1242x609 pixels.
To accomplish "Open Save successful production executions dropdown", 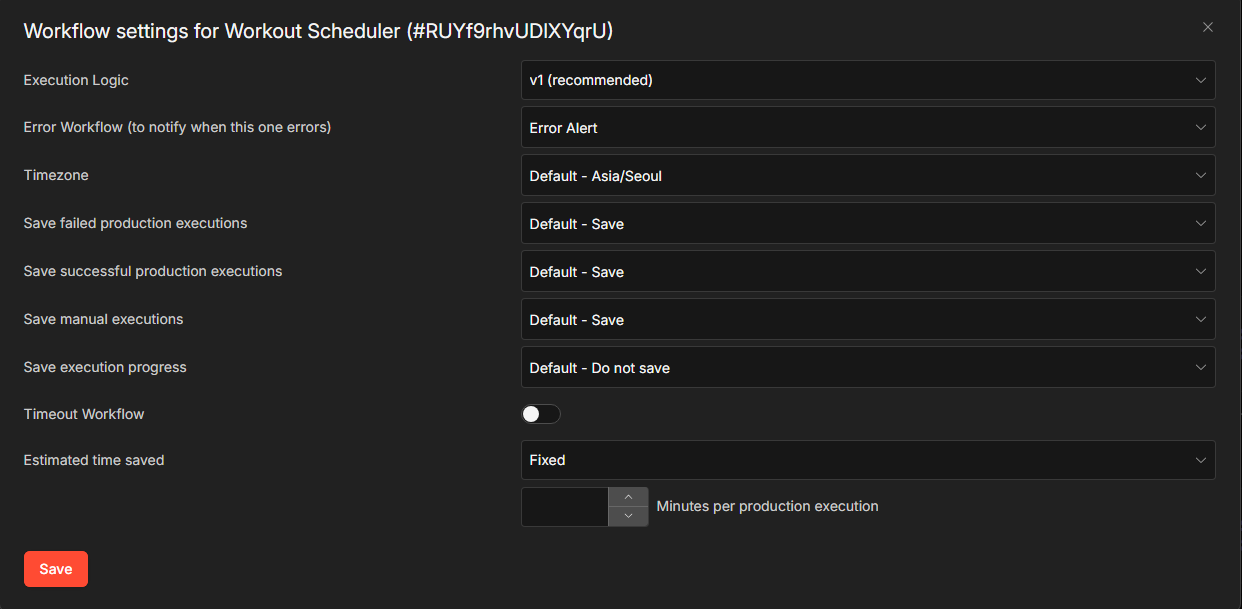I will click(x=867, y=272).
